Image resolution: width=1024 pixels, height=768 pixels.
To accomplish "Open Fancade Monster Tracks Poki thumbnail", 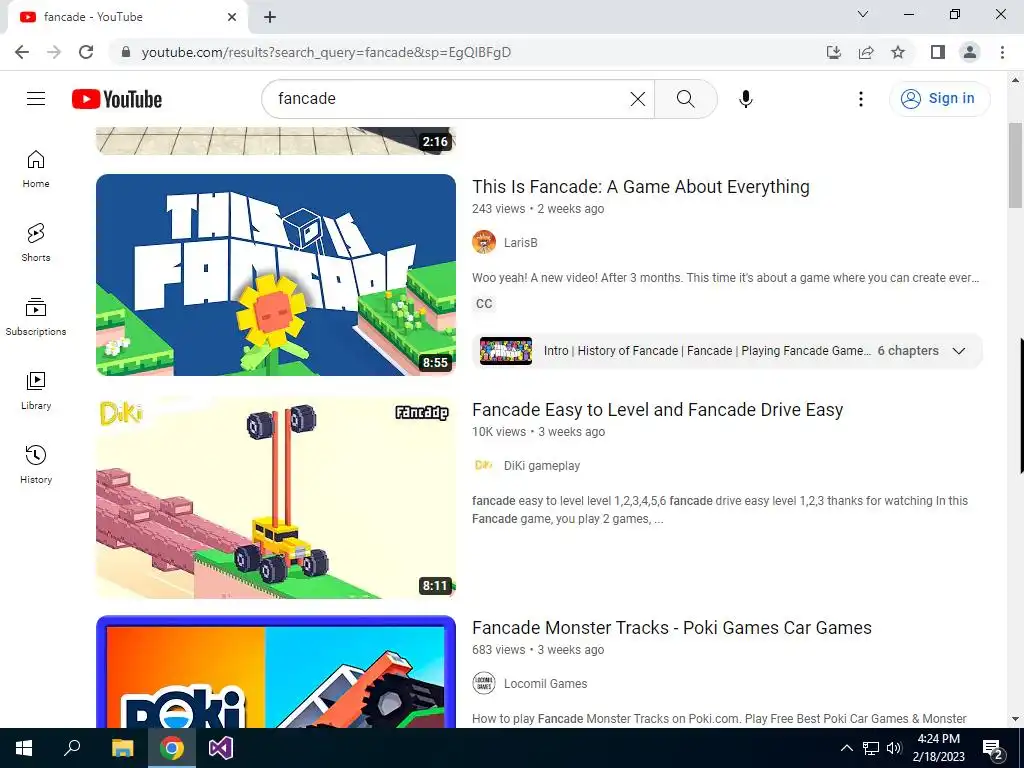I will point(276,671).
